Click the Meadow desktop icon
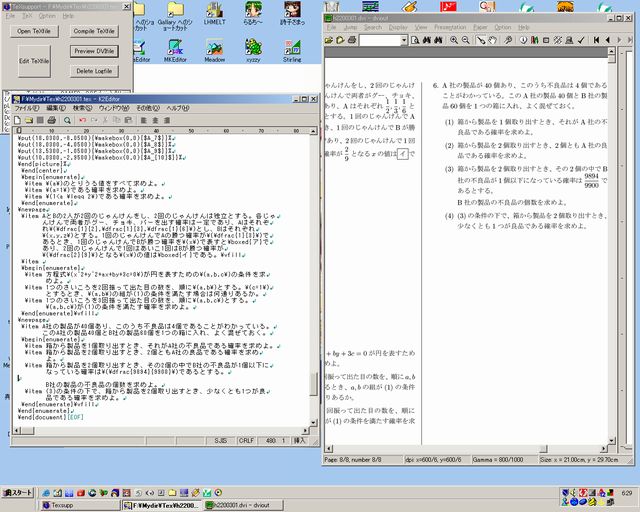640x512 pixels. 215,51
